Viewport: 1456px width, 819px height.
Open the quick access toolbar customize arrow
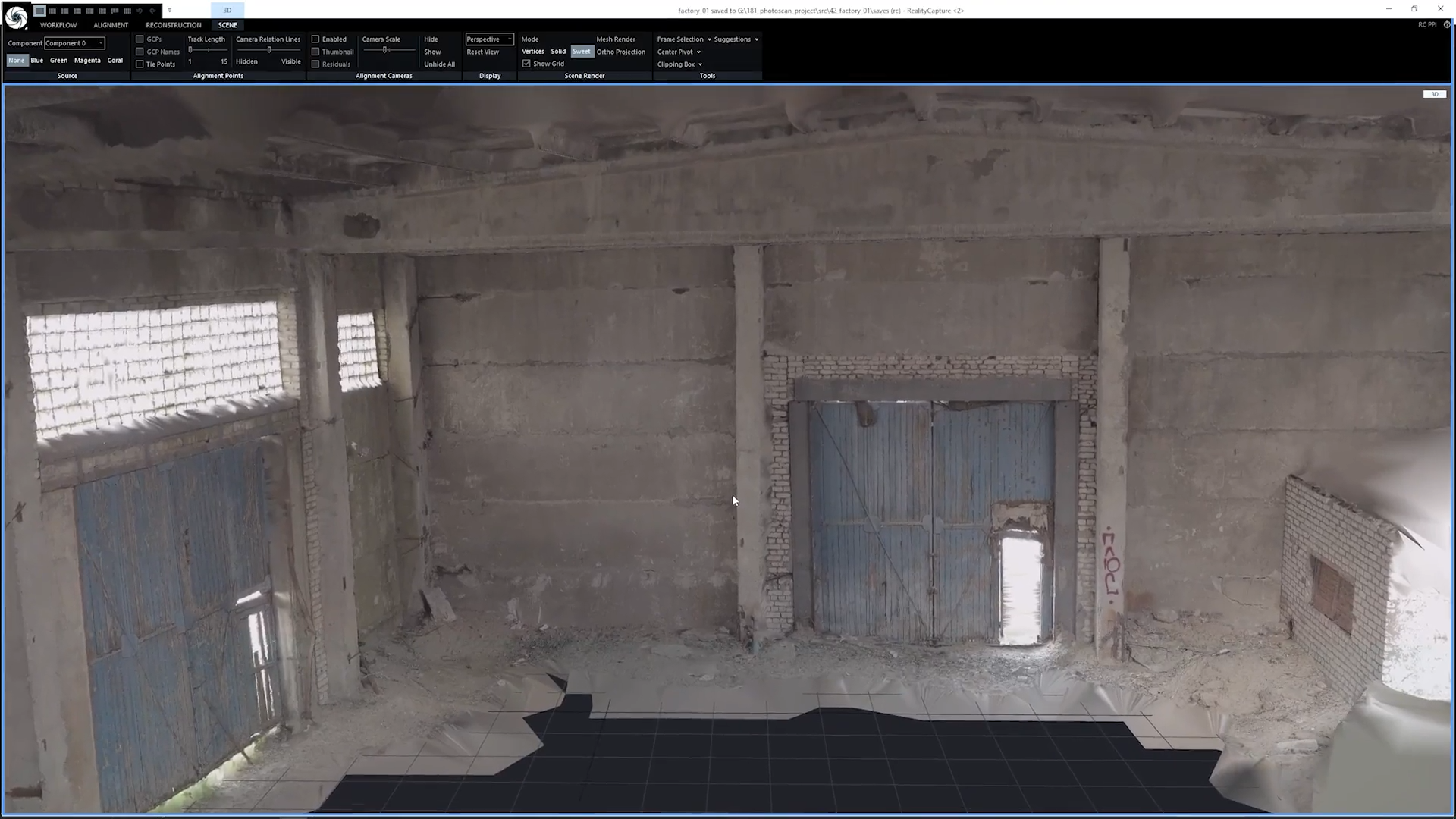169,11
